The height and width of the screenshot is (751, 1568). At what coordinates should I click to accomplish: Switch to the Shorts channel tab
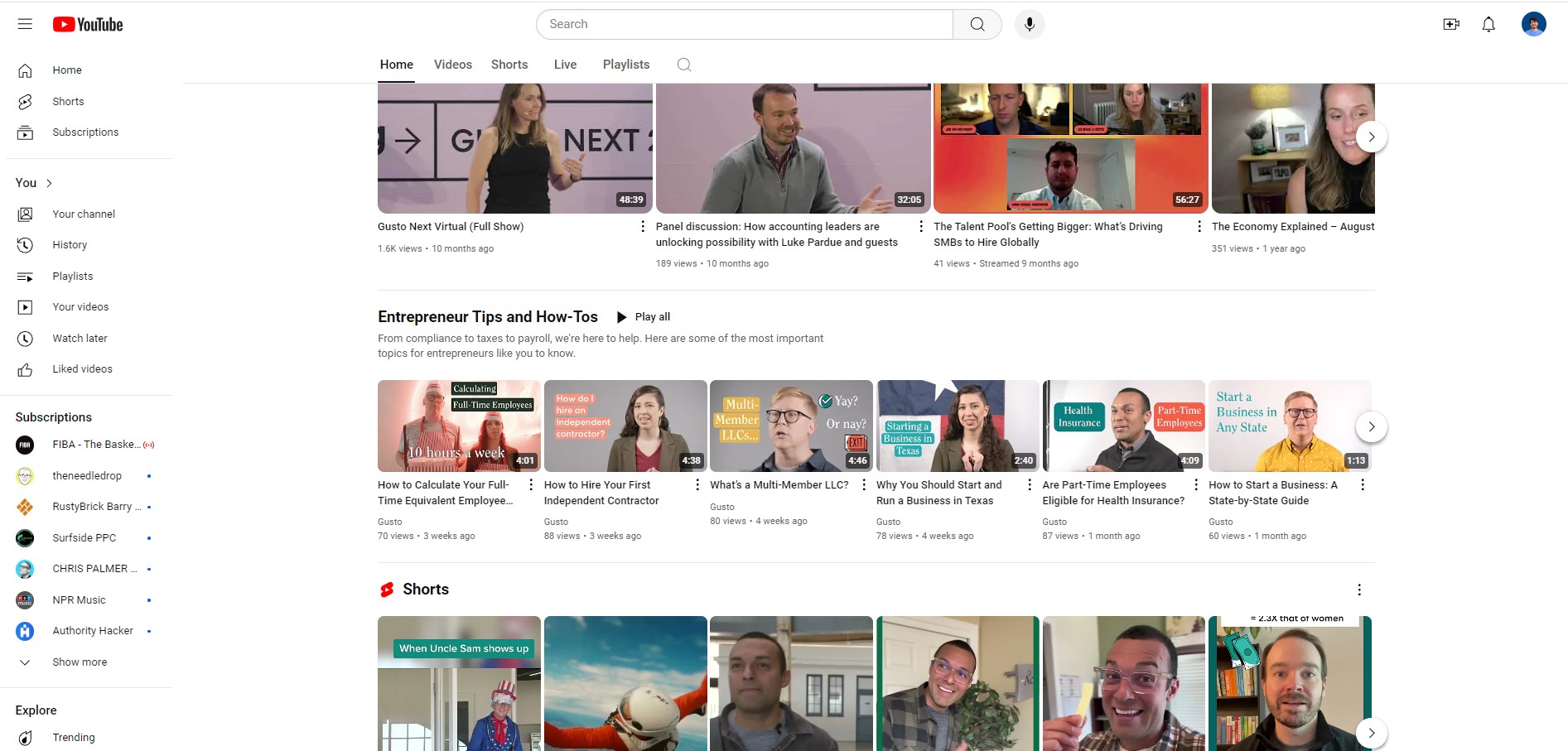coord(509,65)
